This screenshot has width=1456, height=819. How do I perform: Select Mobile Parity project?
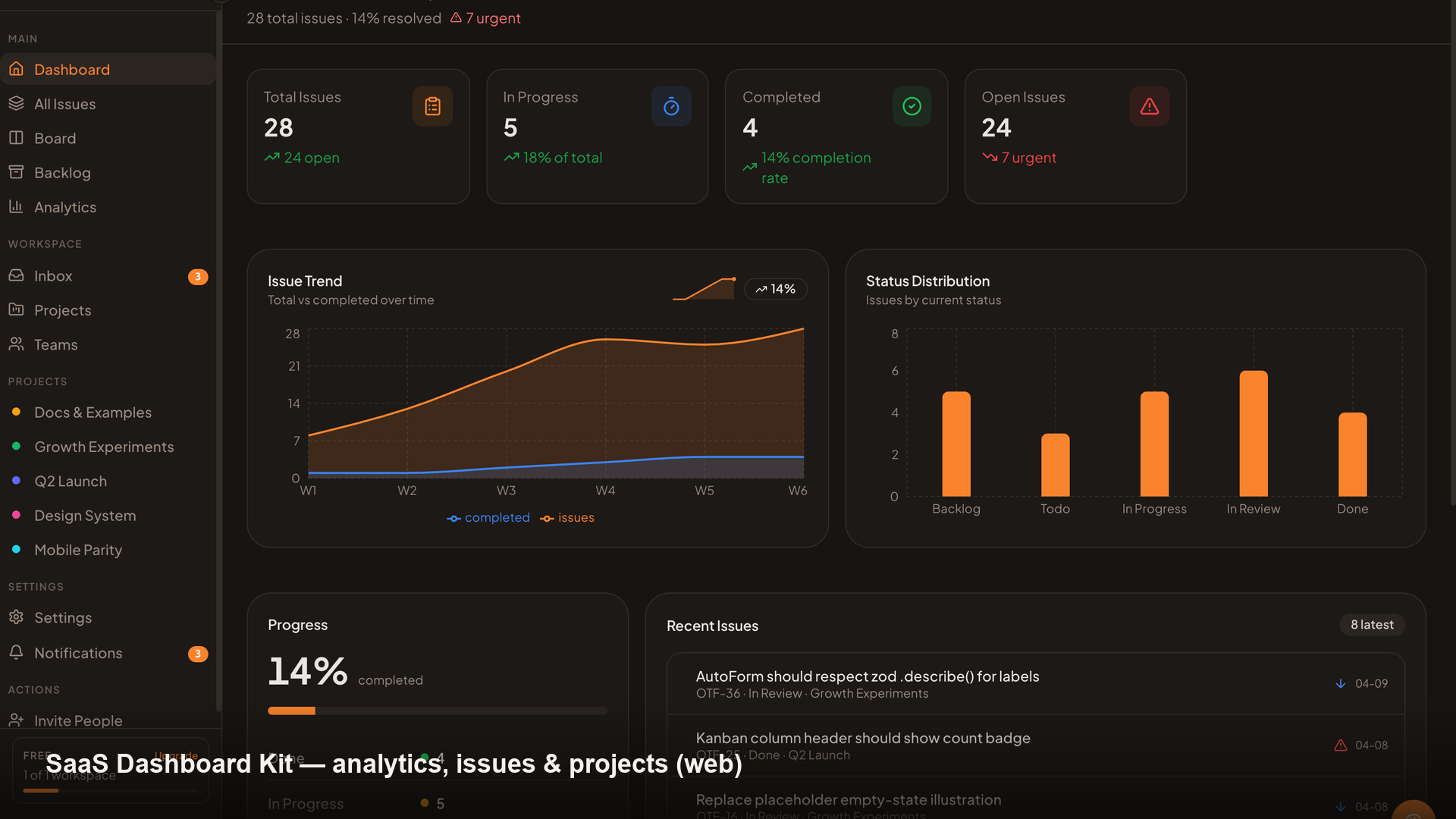tap(109, 550)
